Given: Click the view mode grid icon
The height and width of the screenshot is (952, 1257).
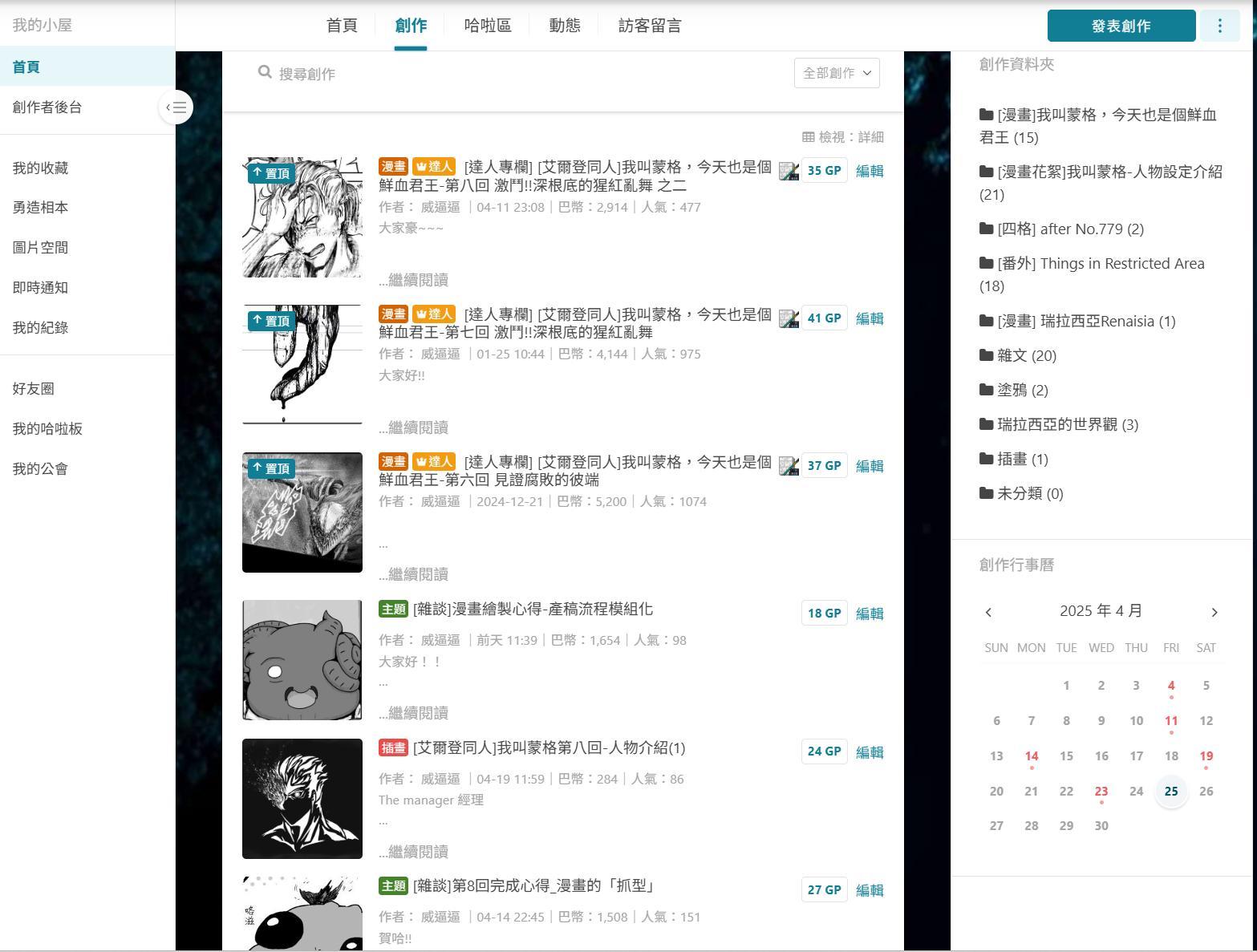Looking at the screenshot, I should click(x=808, y=137).
